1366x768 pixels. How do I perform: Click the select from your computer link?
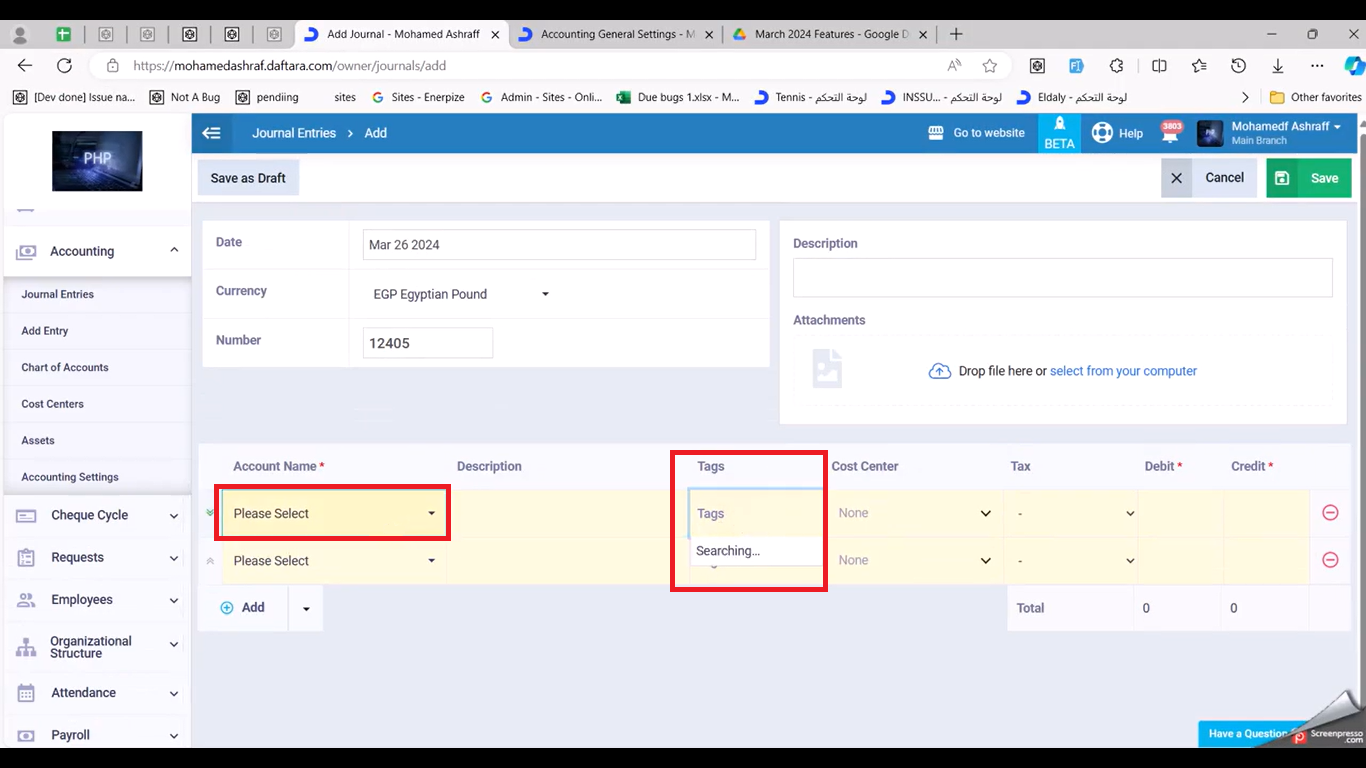click(1123, 371)
